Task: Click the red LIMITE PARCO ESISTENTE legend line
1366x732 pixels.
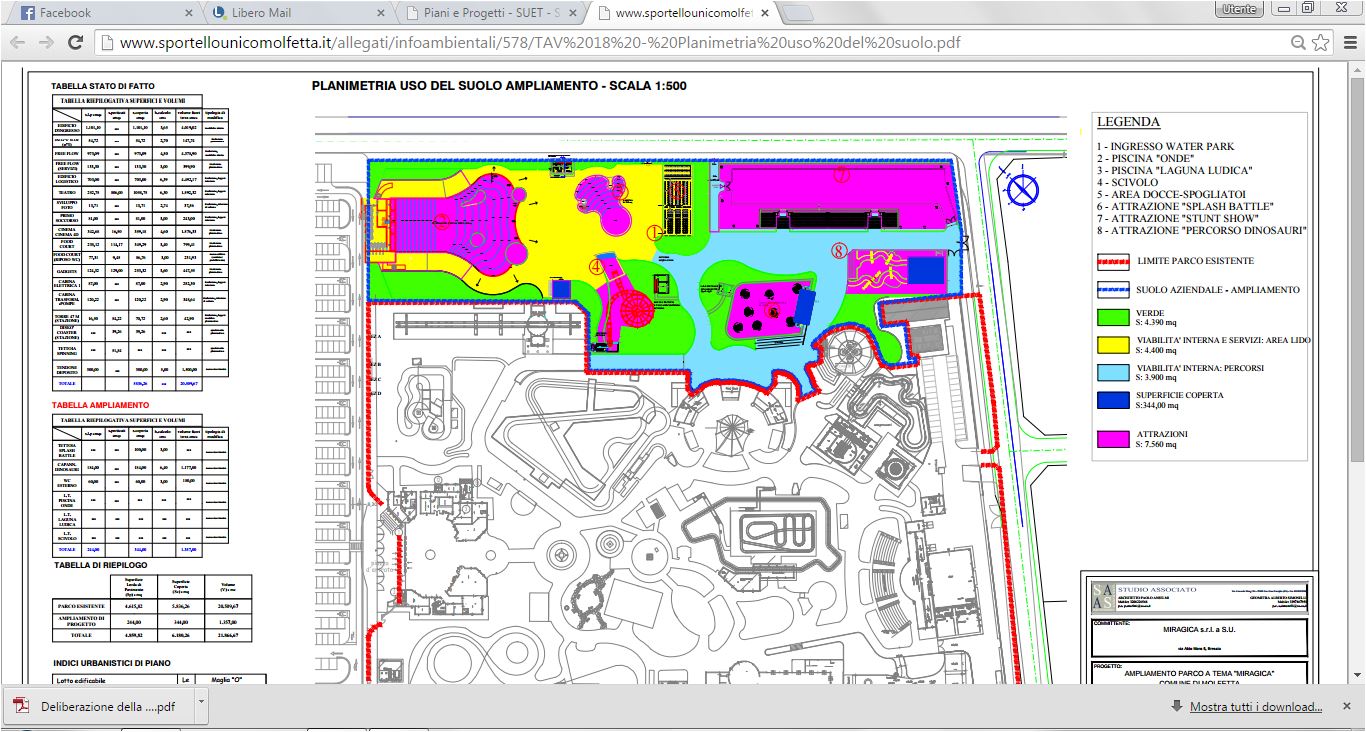Action: click(1111, 263)
